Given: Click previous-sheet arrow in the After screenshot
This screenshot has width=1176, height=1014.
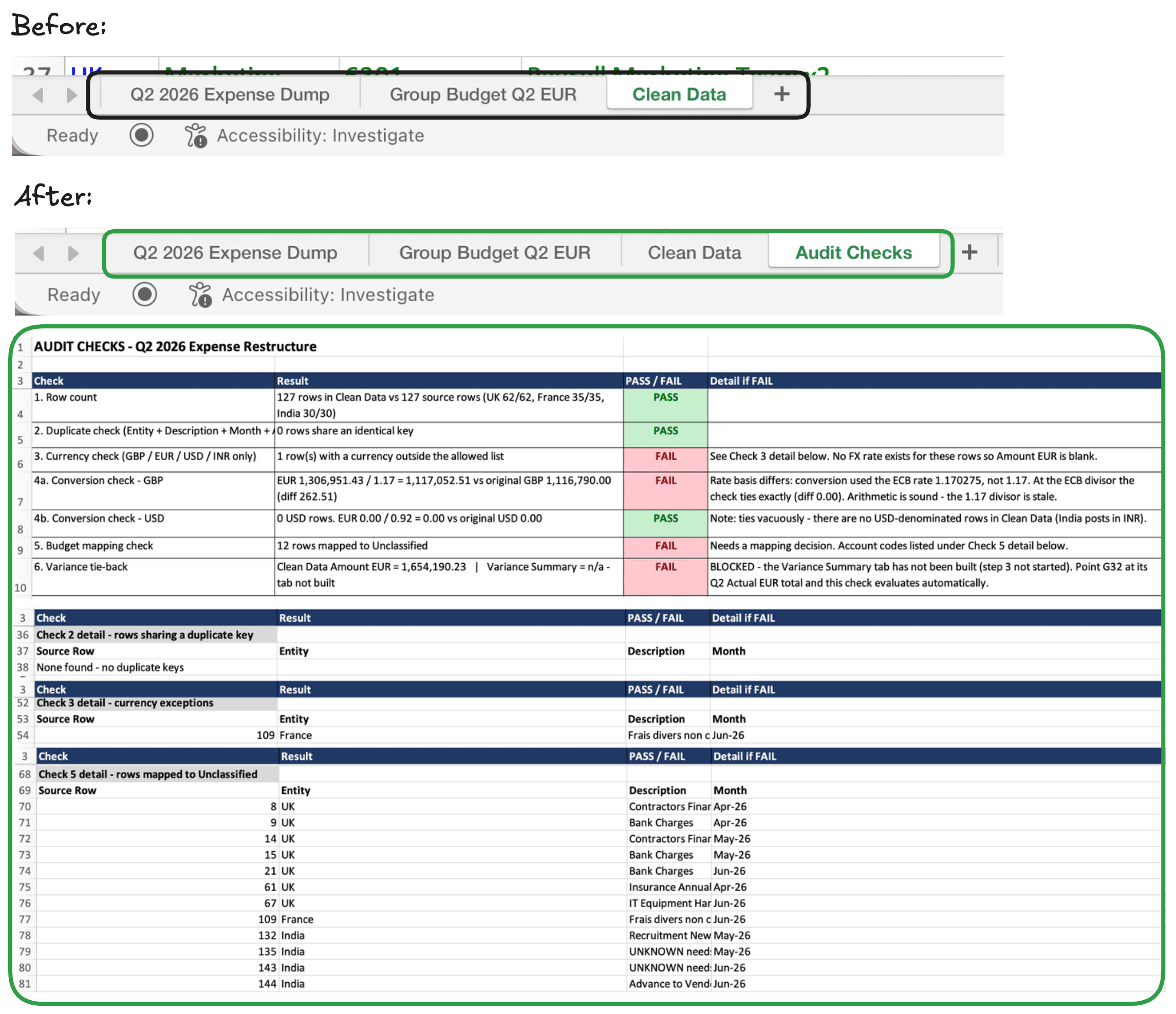Looking at the screenshot, I should click(39, 253).
